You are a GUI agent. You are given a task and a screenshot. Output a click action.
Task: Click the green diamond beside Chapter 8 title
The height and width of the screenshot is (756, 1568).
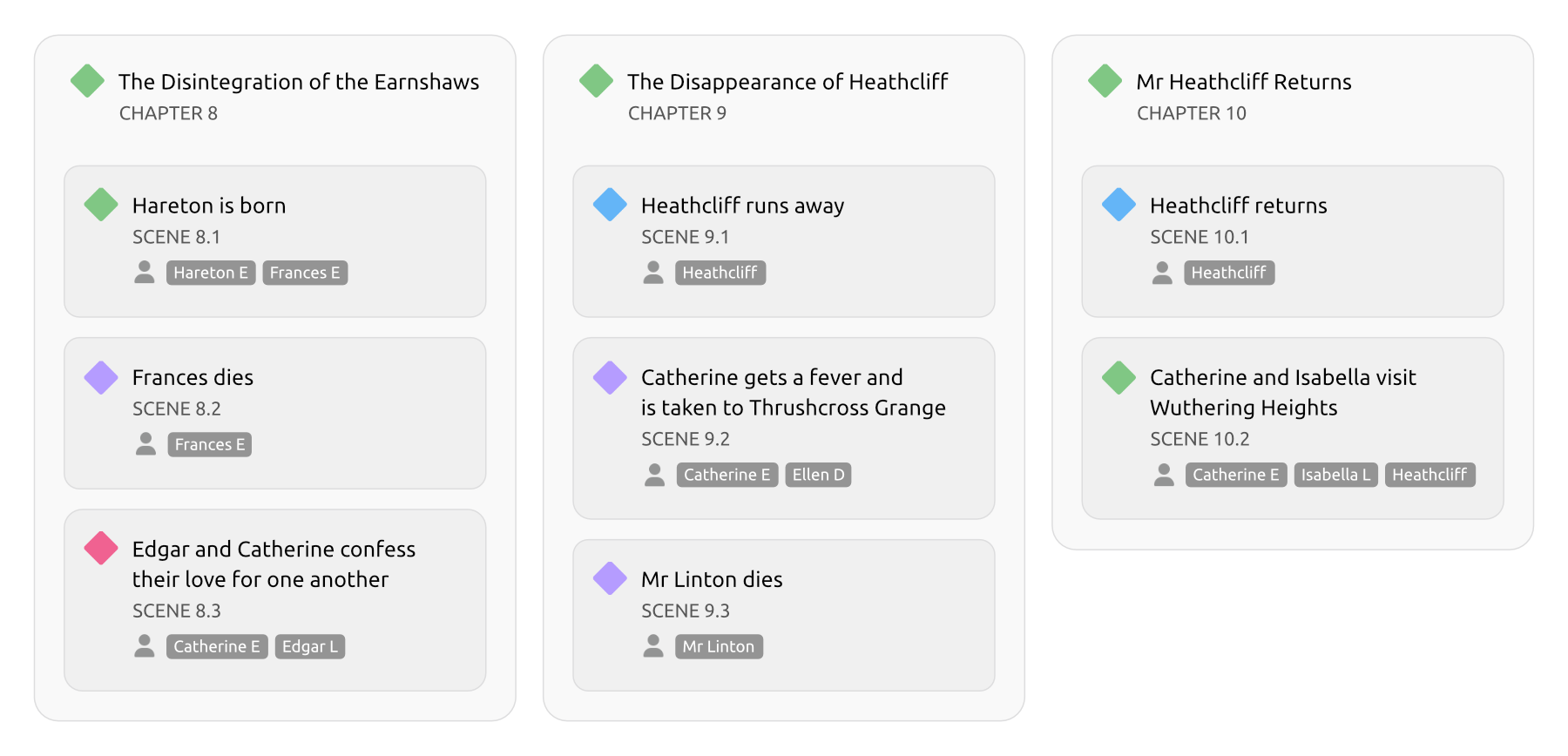pyautogui.click(x=86, y=81)
